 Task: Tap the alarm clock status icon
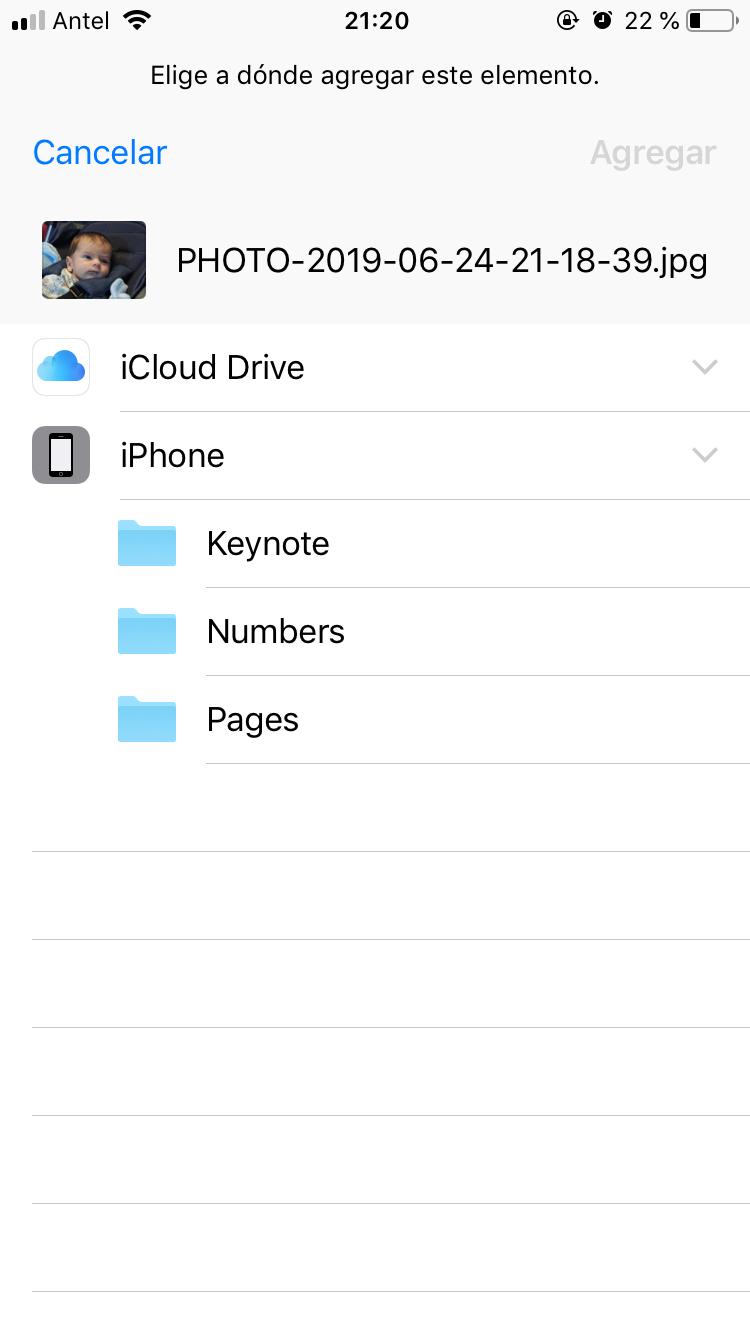(602, 20)
